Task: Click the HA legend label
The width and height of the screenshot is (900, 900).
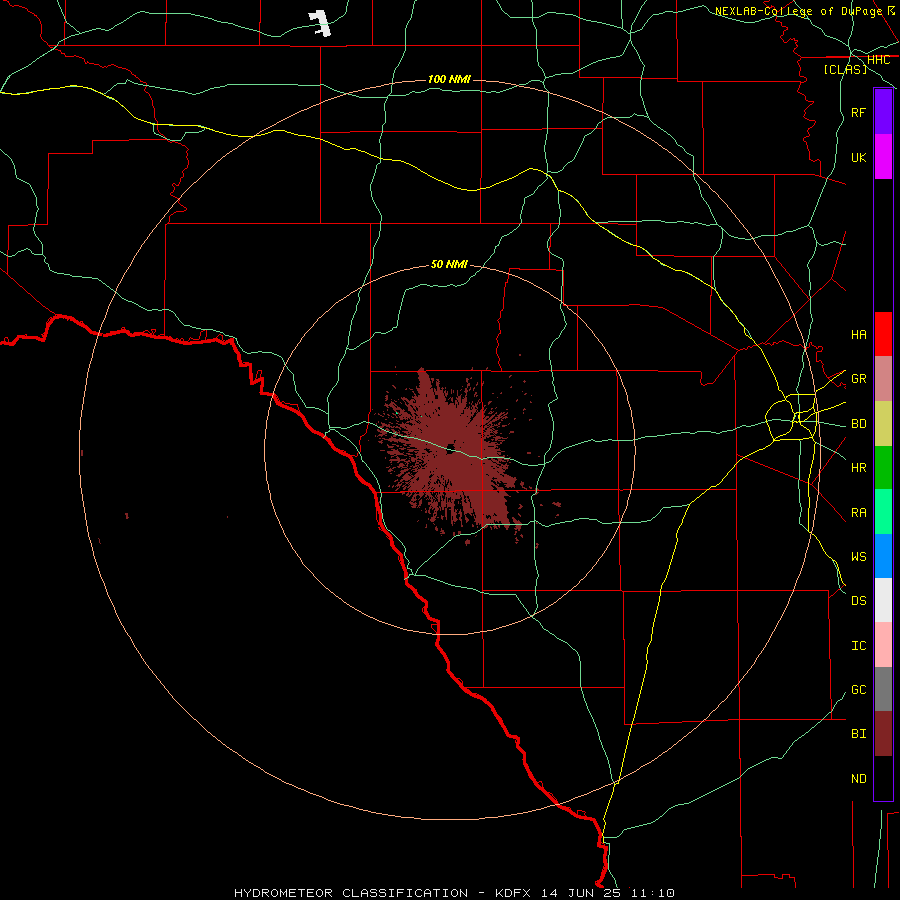Action: tap(858, 335)
